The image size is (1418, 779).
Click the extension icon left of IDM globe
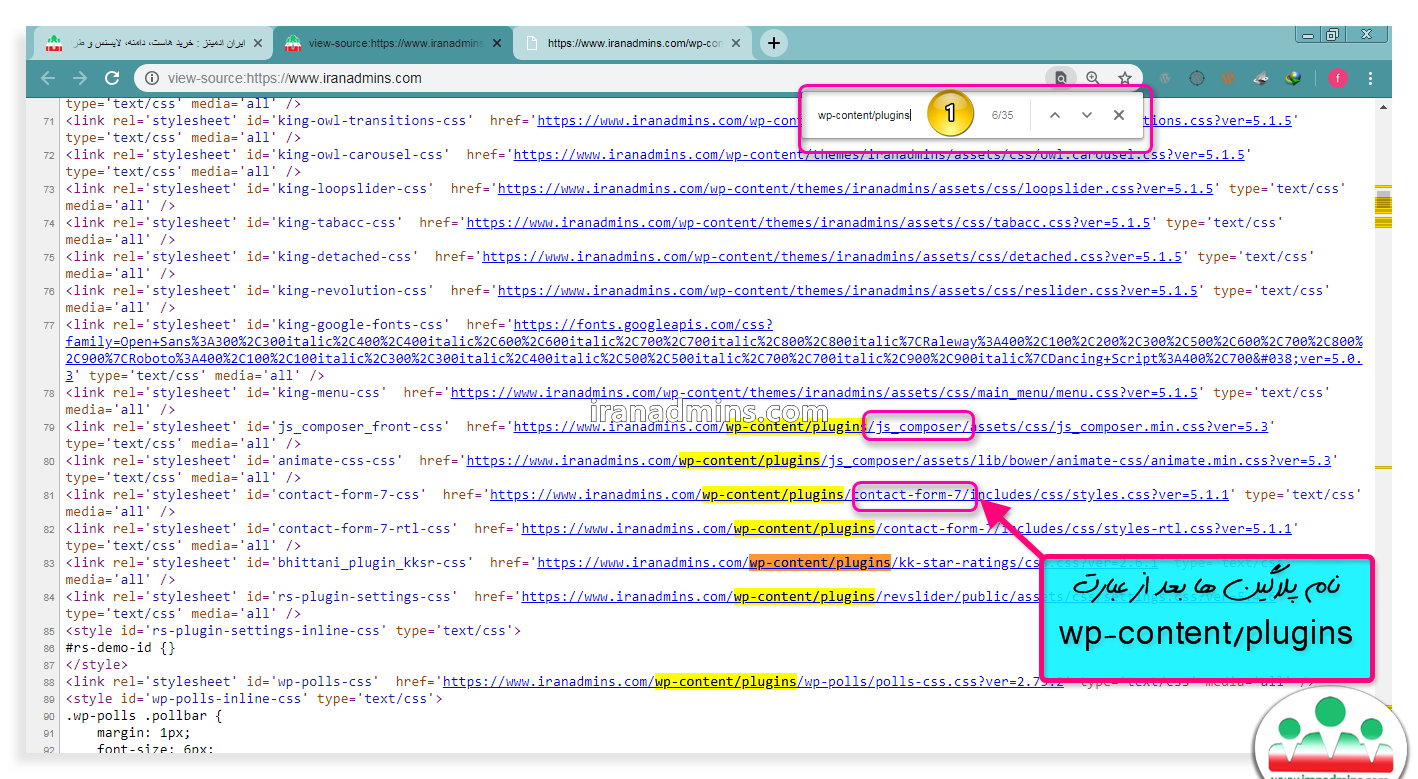pyautogui.click(x=1261, y=78)
